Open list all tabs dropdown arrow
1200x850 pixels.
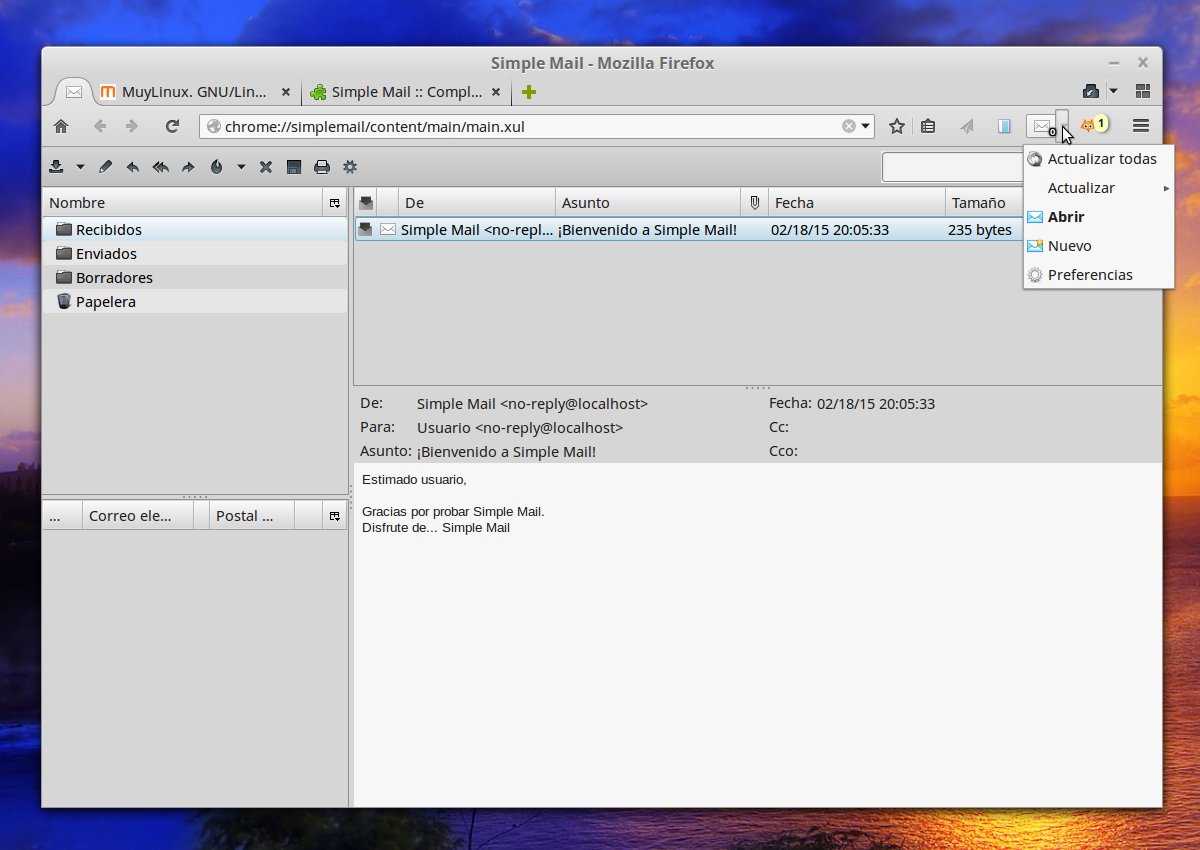1113,91
